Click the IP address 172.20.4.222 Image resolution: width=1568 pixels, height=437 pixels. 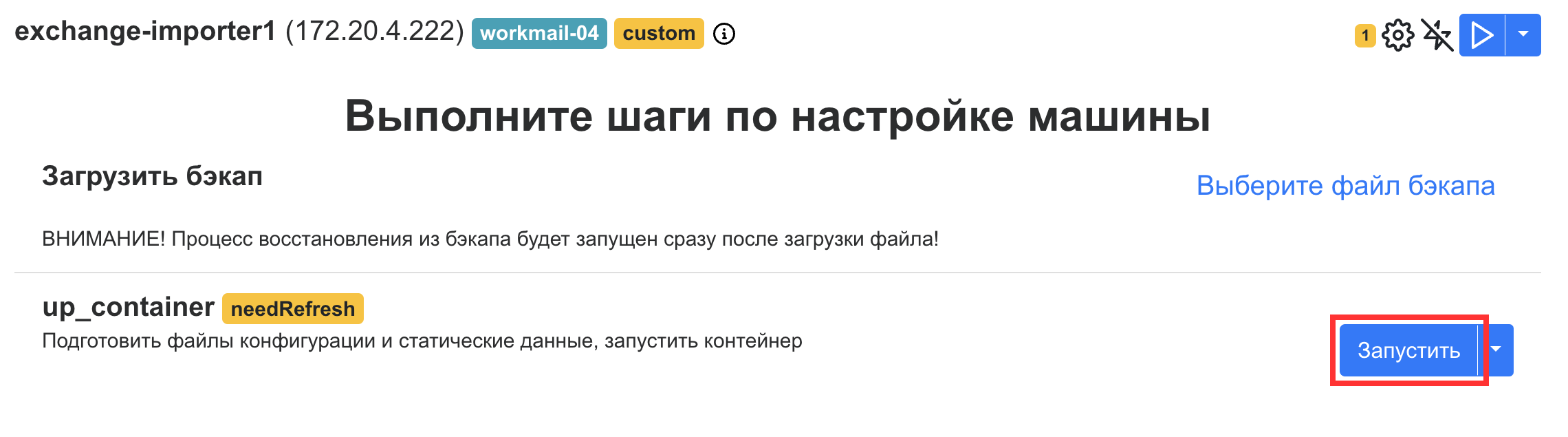click(x=375, y=31)
